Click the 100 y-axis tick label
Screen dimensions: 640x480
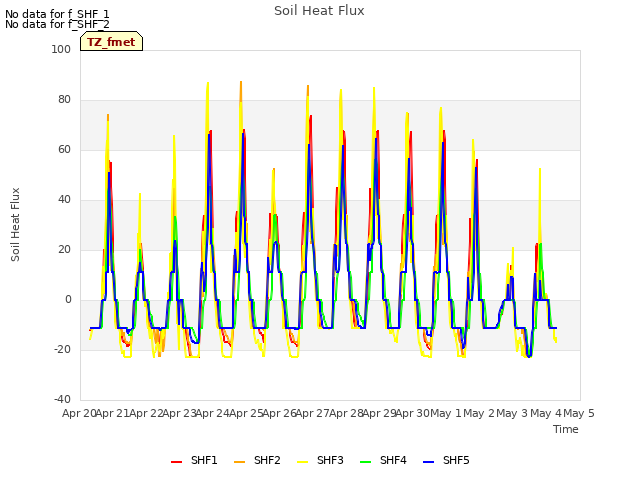tap(61, 49)
